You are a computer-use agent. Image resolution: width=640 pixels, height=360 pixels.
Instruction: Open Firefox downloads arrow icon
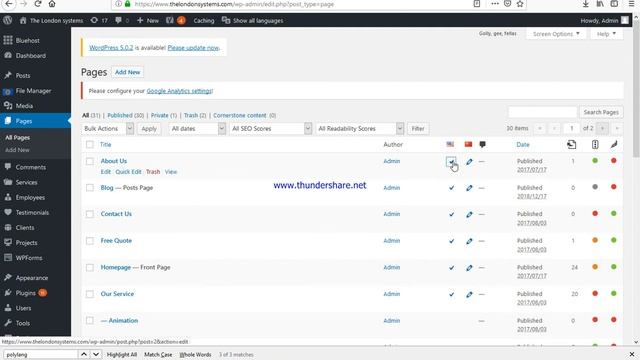[x=586, y=4]
